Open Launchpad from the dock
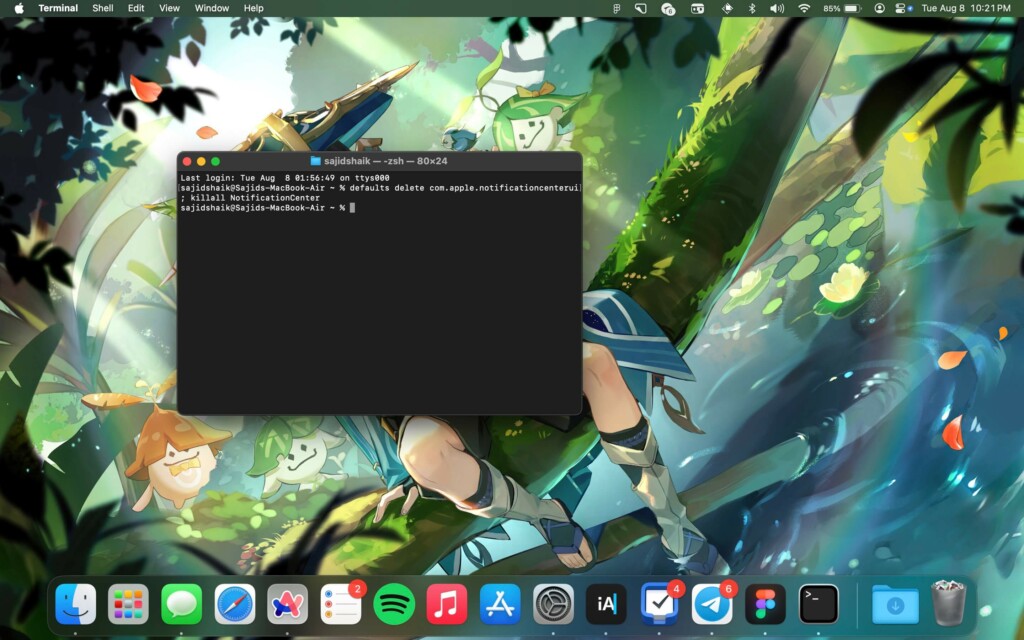The width and height of the screenshot is (1024, 640). pos(129,604)
